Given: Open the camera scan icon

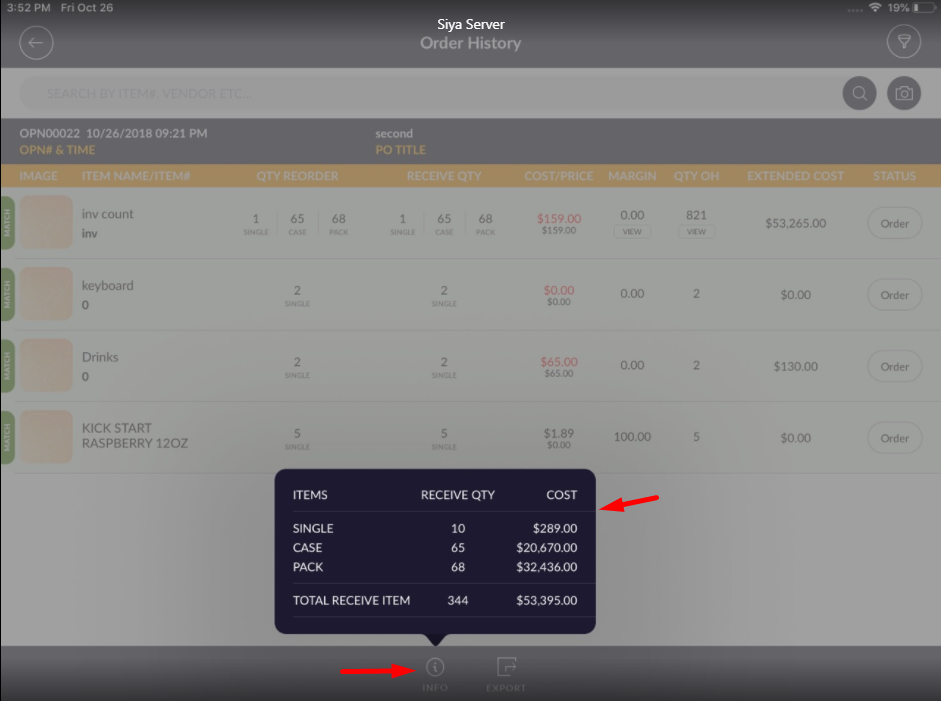Looking at the screenshot, I should pyautogui.click(x=903, y=94).
